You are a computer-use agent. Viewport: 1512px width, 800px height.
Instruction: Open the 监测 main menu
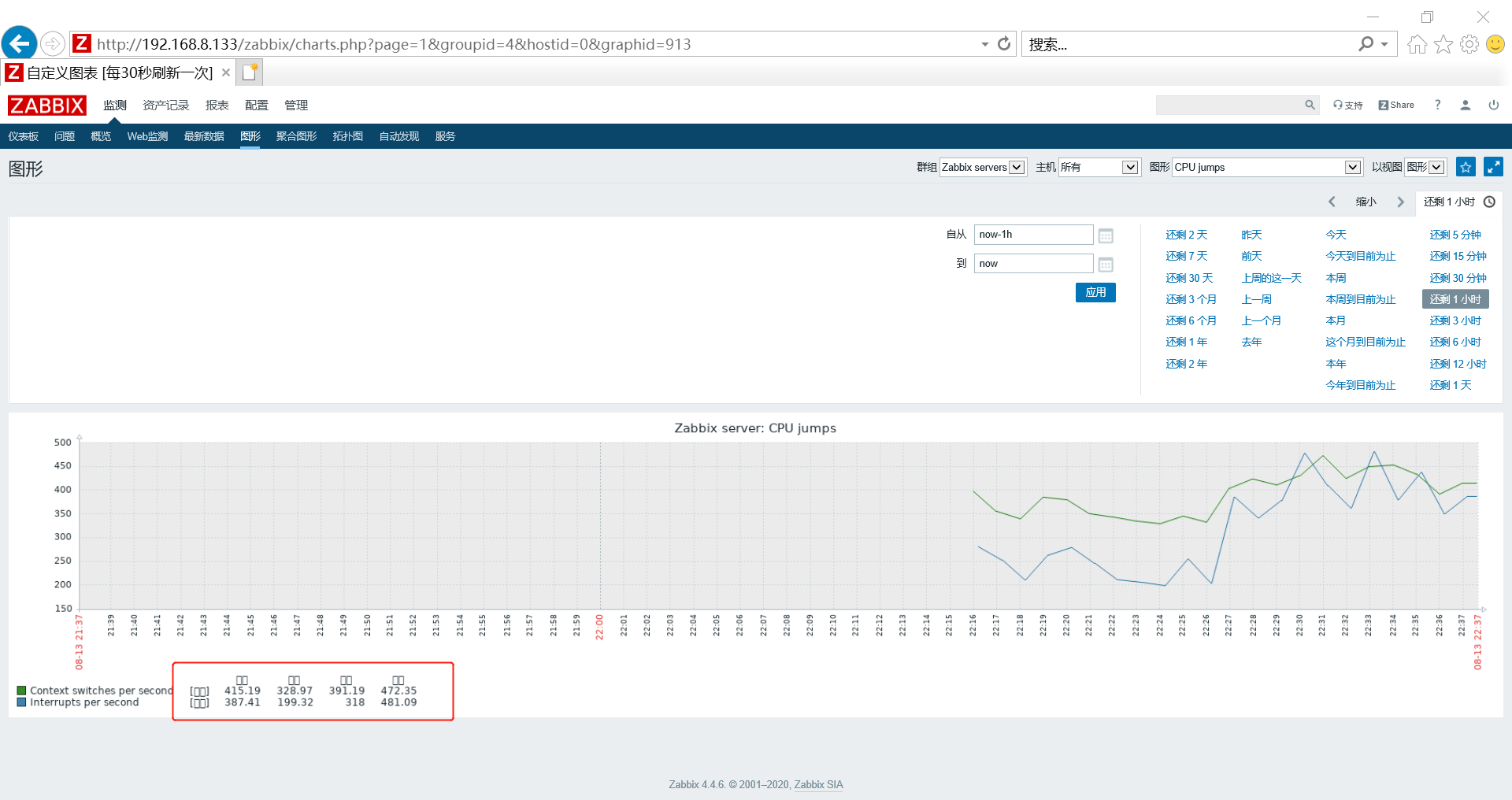pos(115,105)
